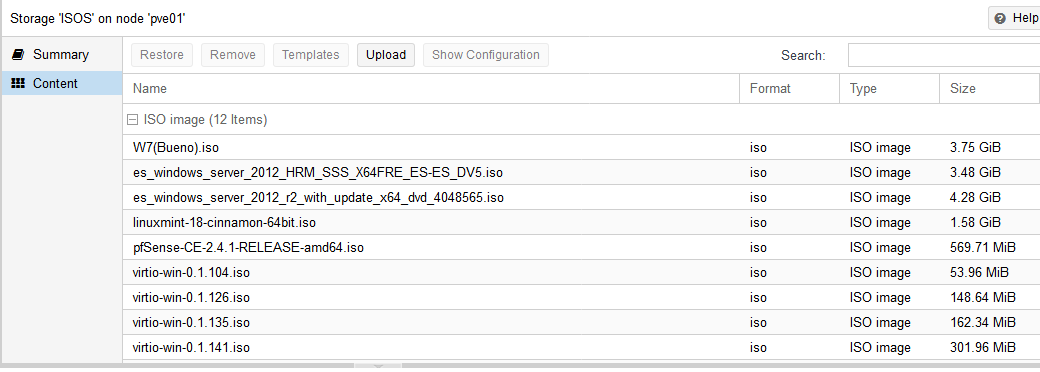Focus the Search input field

944,55
